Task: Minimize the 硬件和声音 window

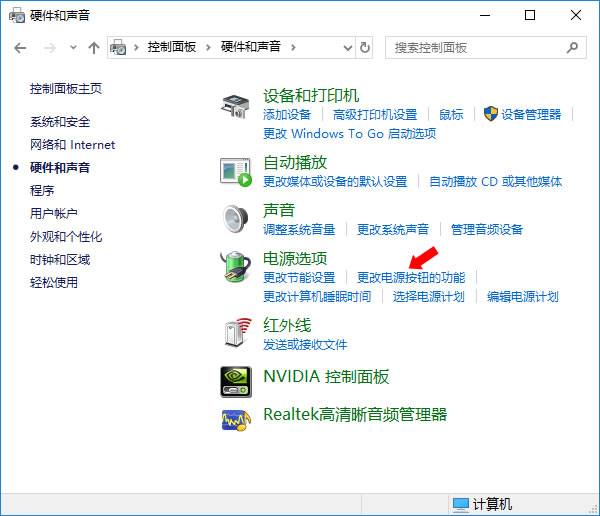Action: coord(485,15)
